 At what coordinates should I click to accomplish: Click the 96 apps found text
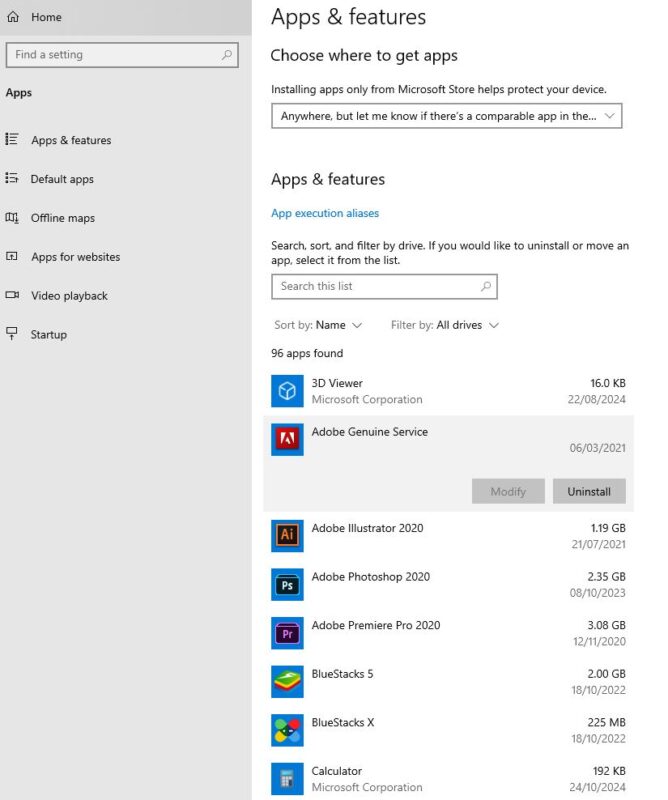point(307,353)
